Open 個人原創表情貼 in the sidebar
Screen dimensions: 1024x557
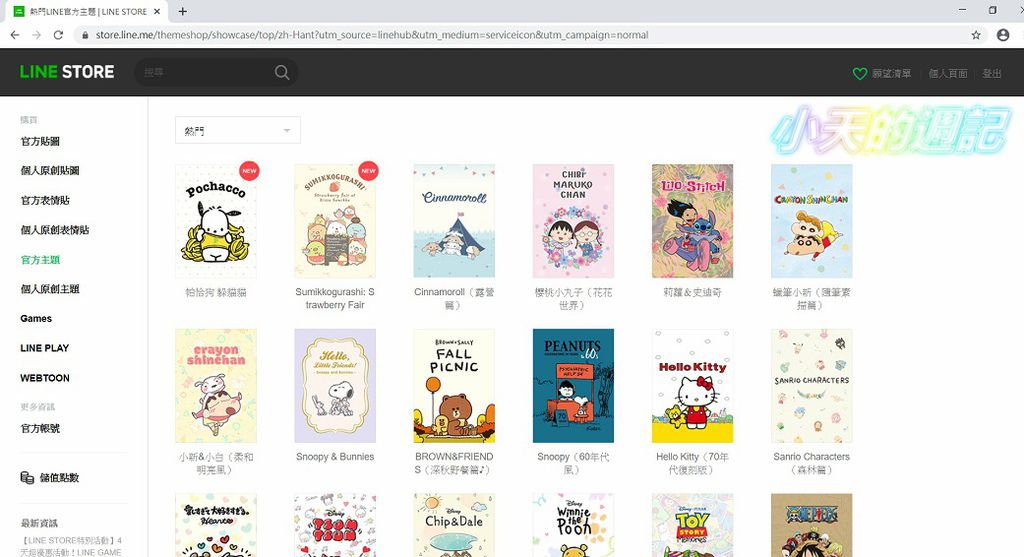[55, 230]
